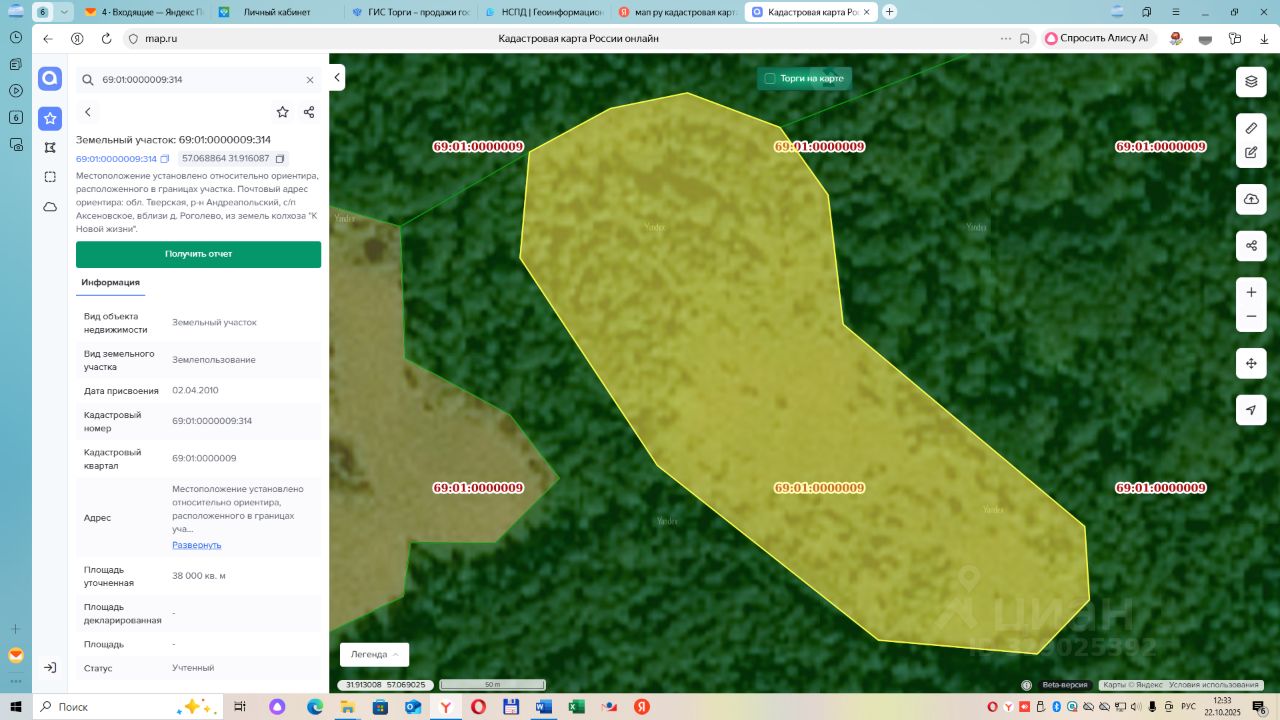Open the 'Условия использования' link
Screen dimensions: 1280x720
pyautogui.click(x=1213, y=685)
